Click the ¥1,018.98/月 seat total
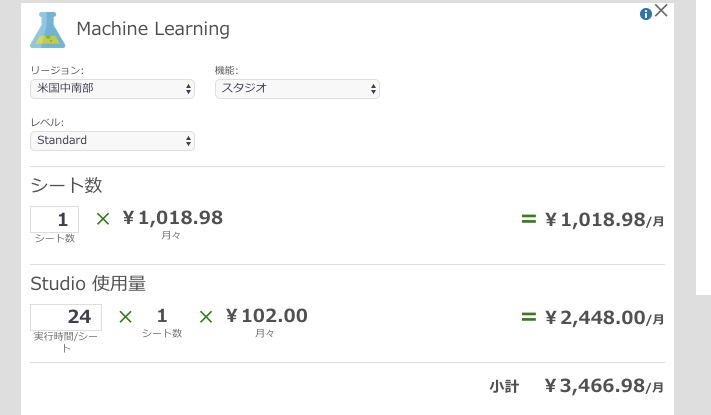The image size is (711, 415). coord(604,220)
